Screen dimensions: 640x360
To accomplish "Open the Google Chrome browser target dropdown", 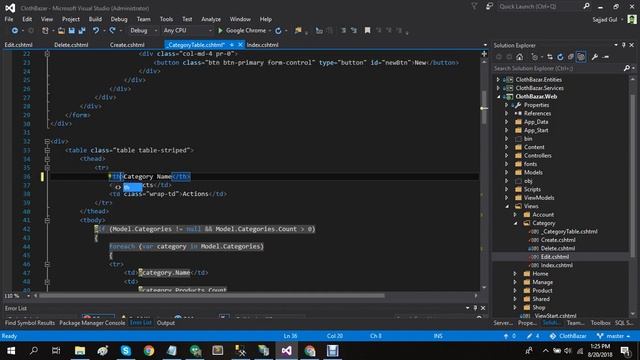I will [x=270, y=31].
